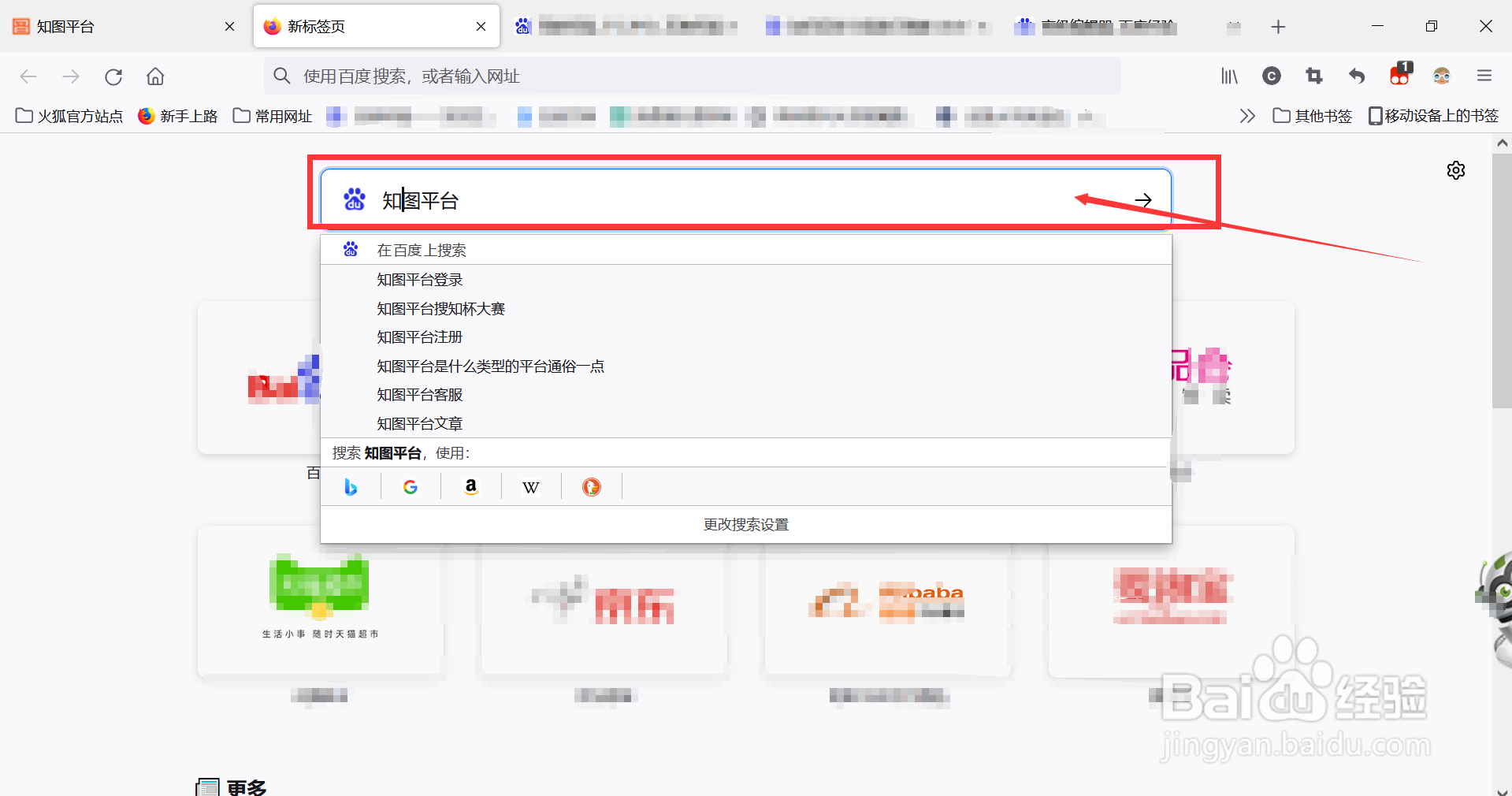This screenshot has width=1512, height=796.
Task: Open the 火狐官方站点 bookmark folder
Action: click(x=69, y=116)
